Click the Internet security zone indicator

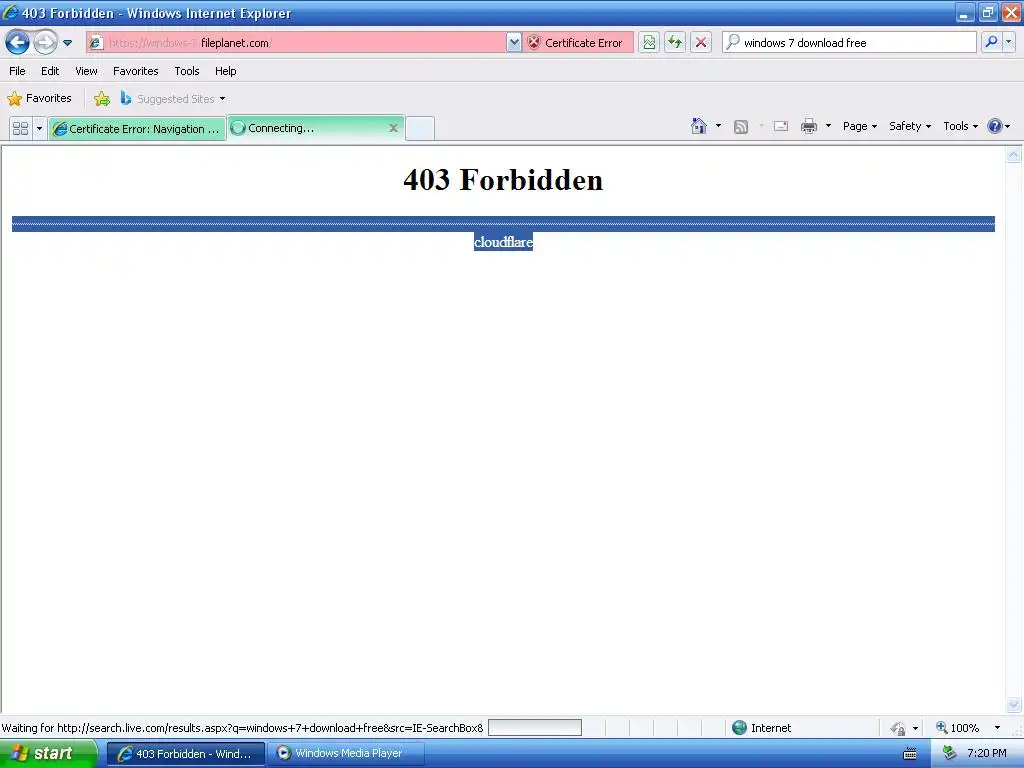pyautogui.click(x=762, y=728)
